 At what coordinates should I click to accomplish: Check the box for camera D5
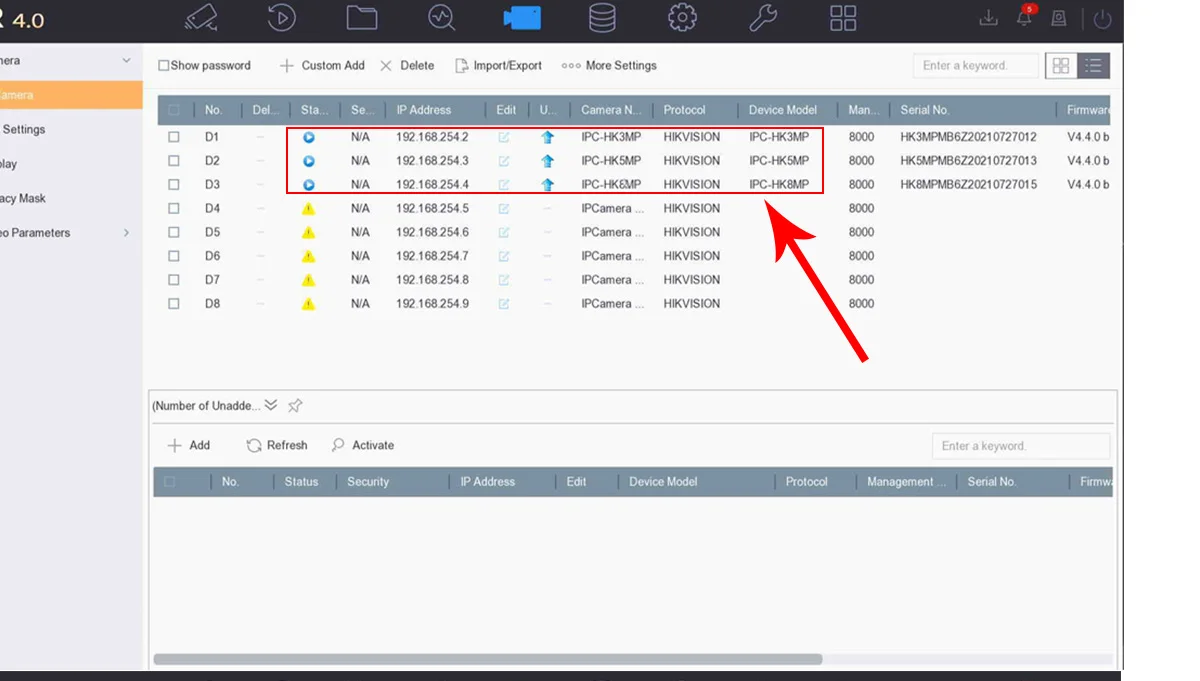[174, 233]
